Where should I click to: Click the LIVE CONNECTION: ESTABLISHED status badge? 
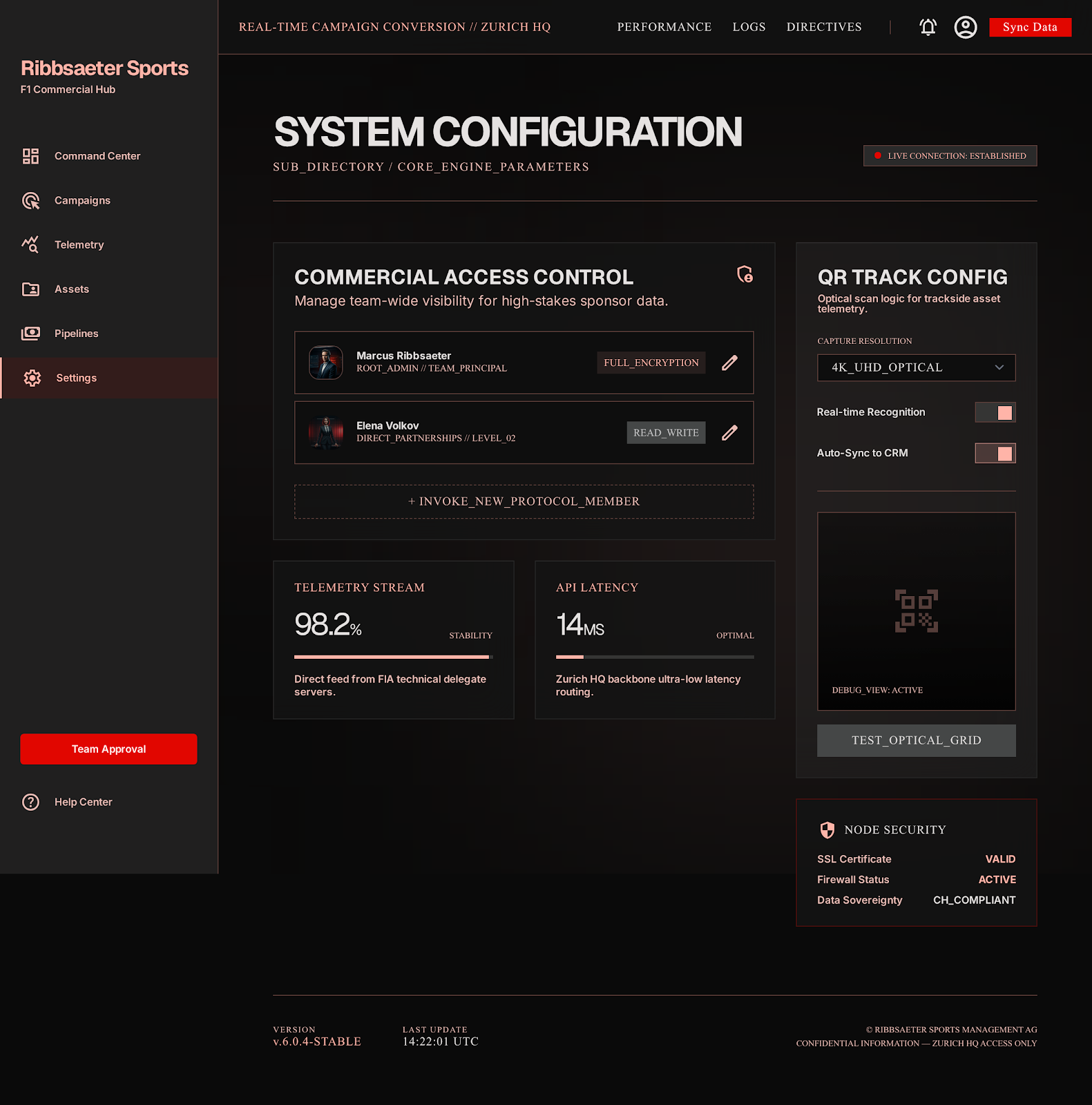tap(950, 155)
